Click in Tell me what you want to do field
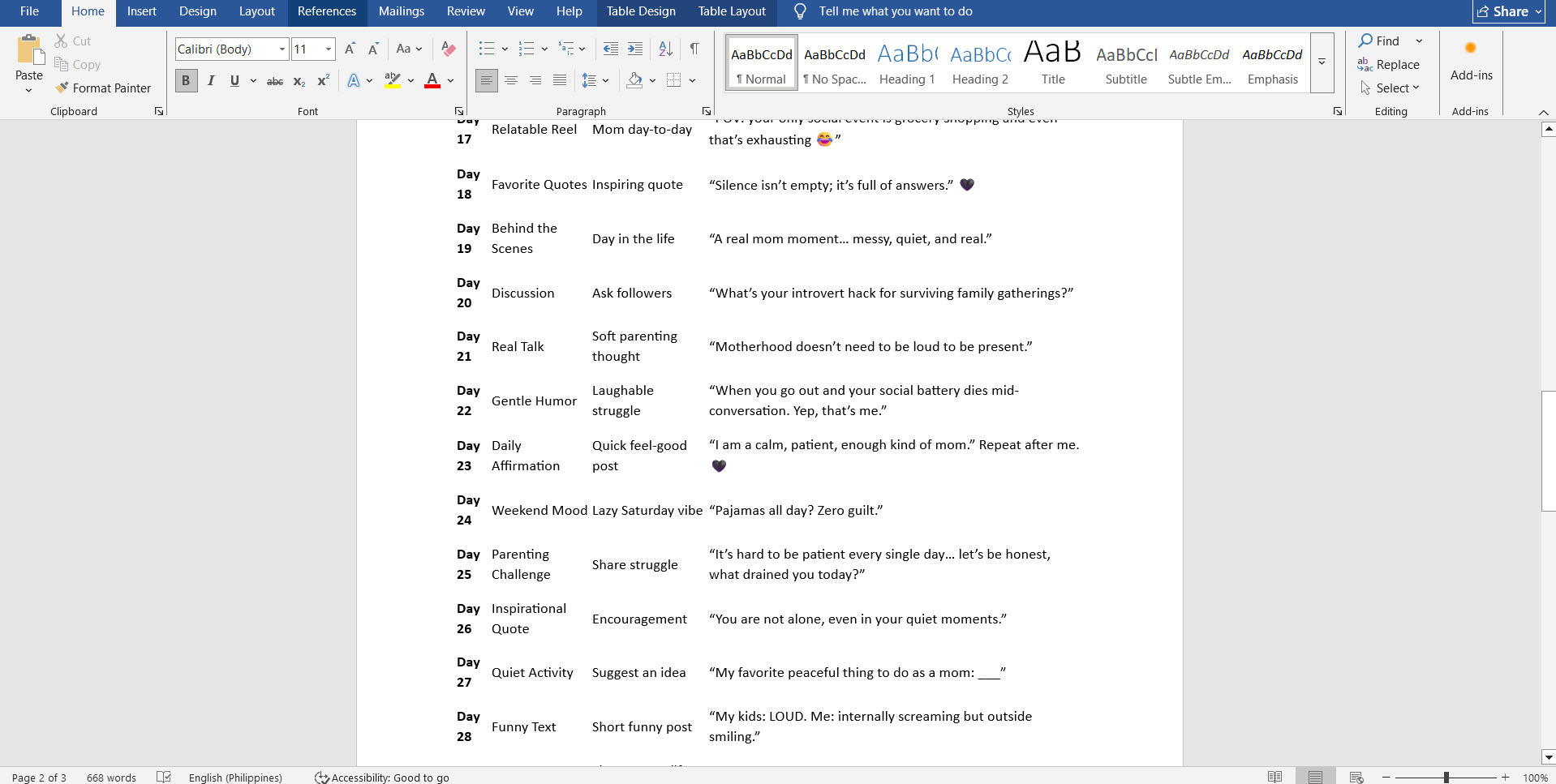The image size is (1556, 784). pos(896,11)
